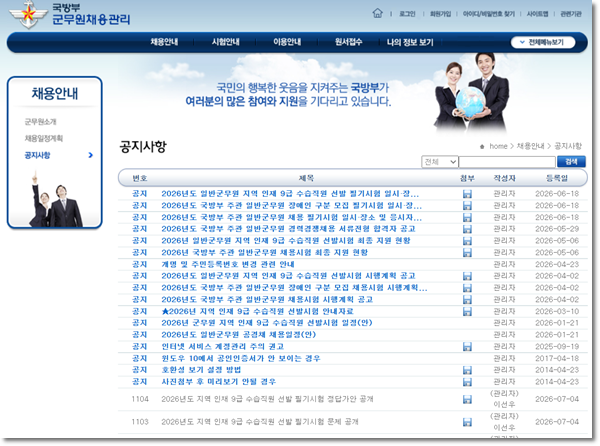Click the 회원가입 link
Viewport: 600px width, 446px height.
tap(440, 14)
